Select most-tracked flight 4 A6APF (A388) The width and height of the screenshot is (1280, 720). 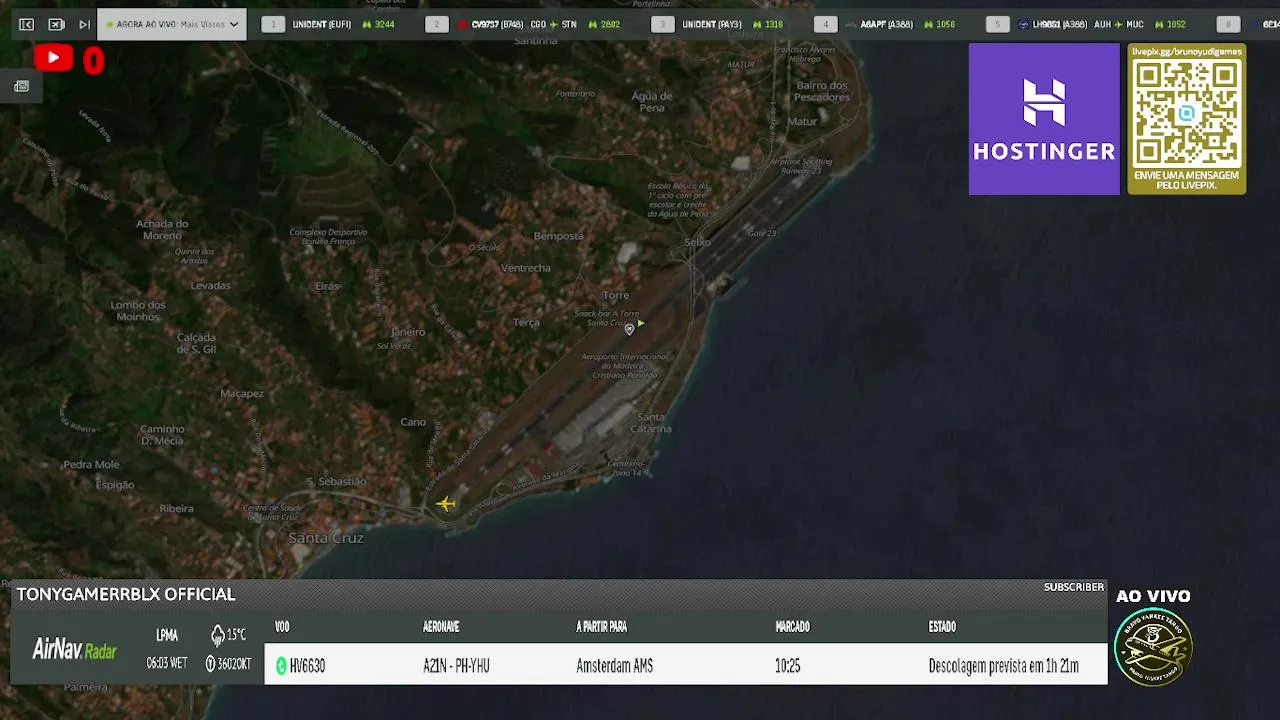coord(886,24)
